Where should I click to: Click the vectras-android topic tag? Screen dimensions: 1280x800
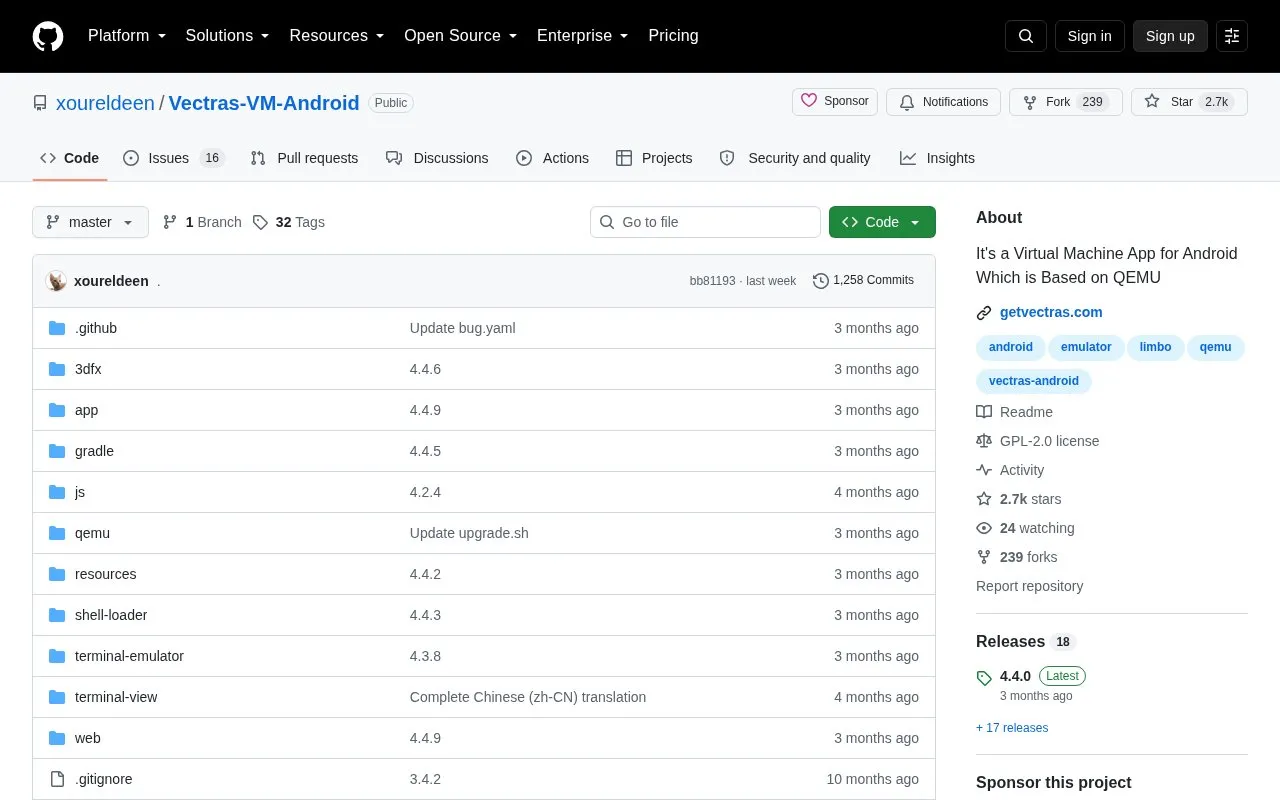pyautogui.click(x=1034, y=381)
